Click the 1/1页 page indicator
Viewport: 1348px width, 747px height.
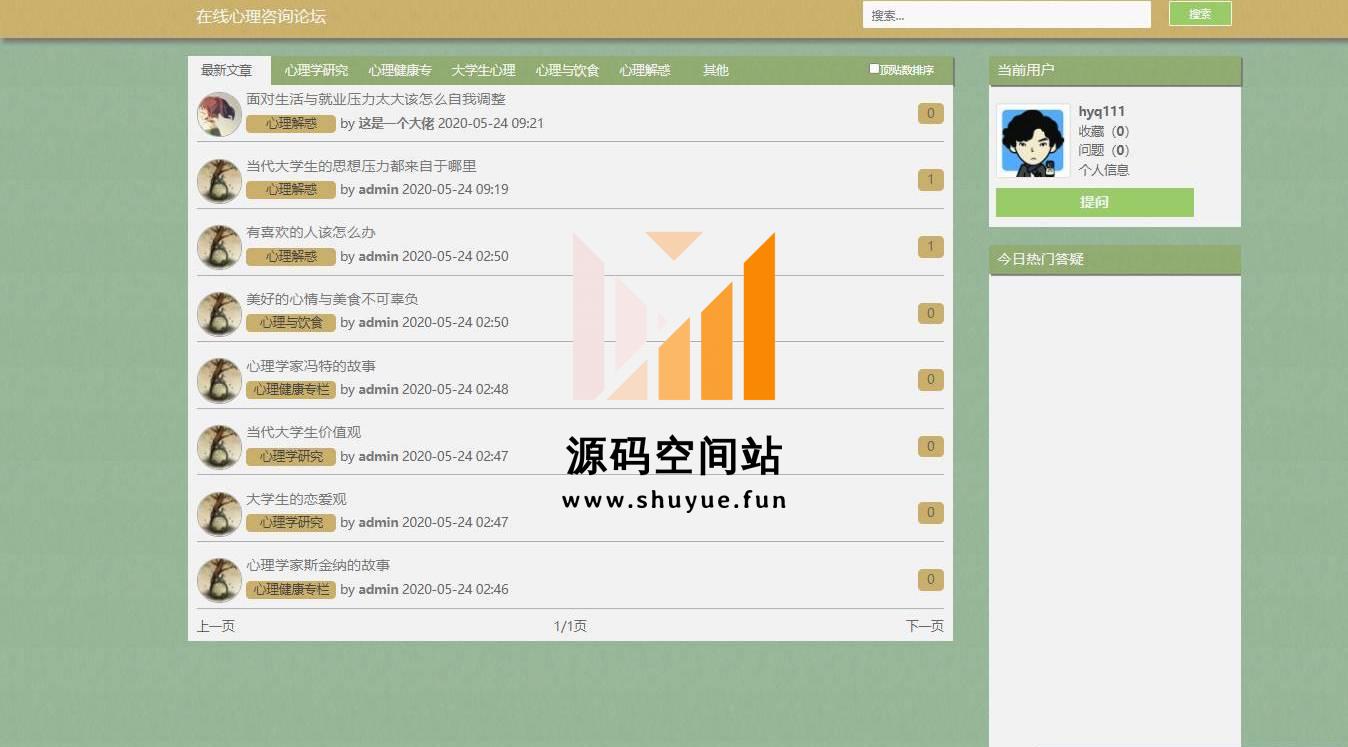pyautogui.click(x=570, y=626)
